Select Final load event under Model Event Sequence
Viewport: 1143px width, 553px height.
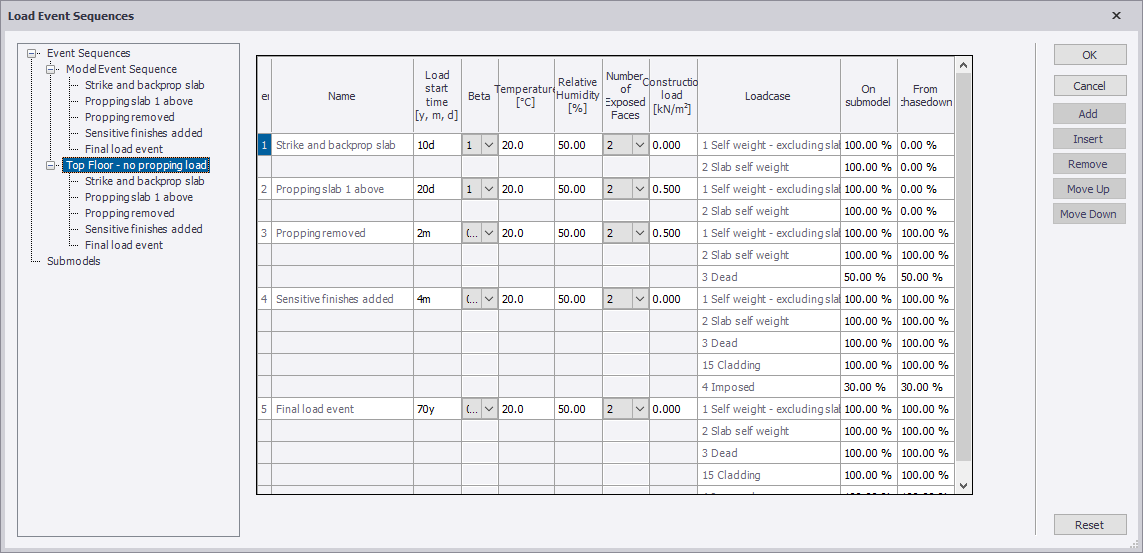123,149
